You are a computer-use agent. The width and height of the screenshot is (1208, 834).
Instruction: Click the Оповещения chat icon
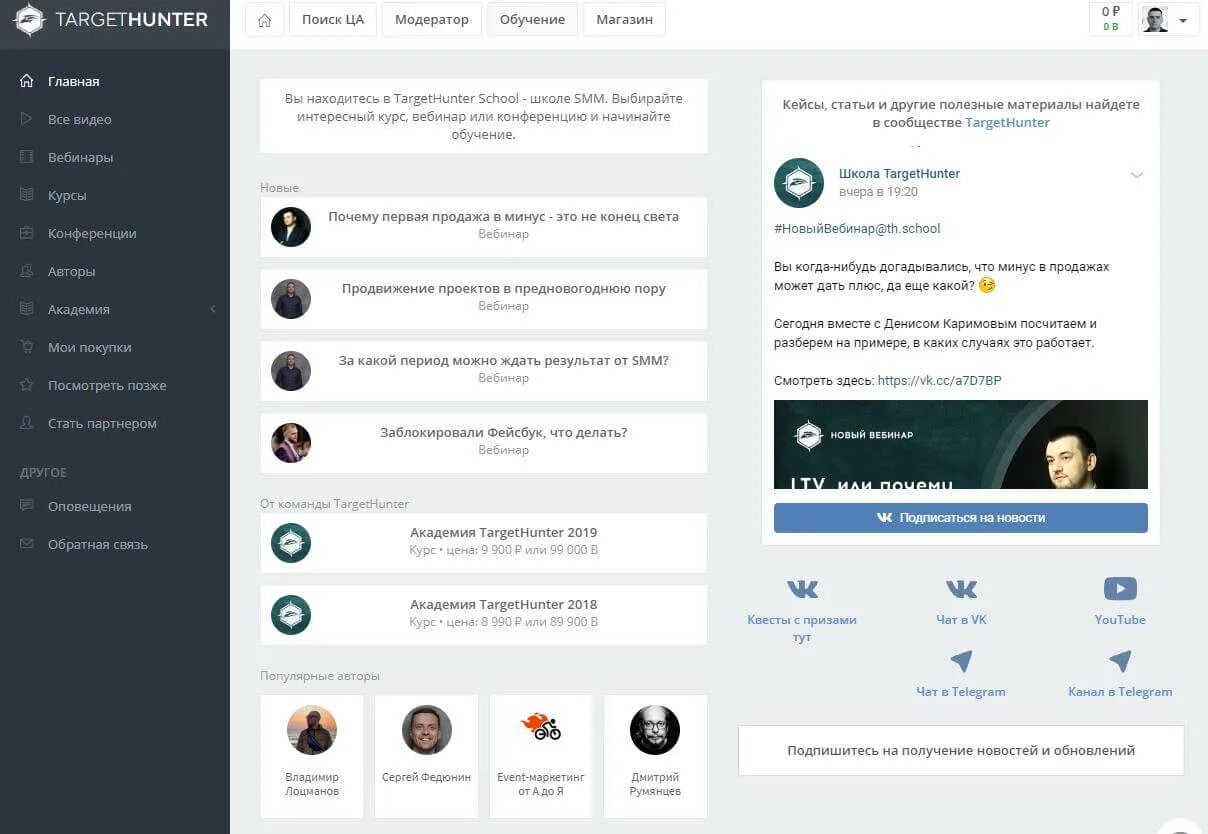coord(27,506)
